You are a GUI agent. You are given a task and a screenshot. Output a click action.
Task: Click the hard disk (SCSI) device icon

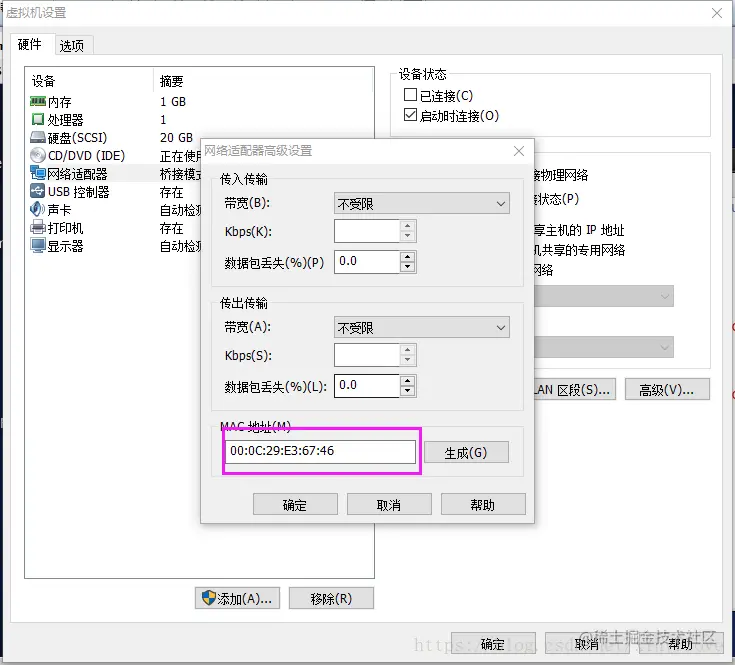click(x=38, y=137)
